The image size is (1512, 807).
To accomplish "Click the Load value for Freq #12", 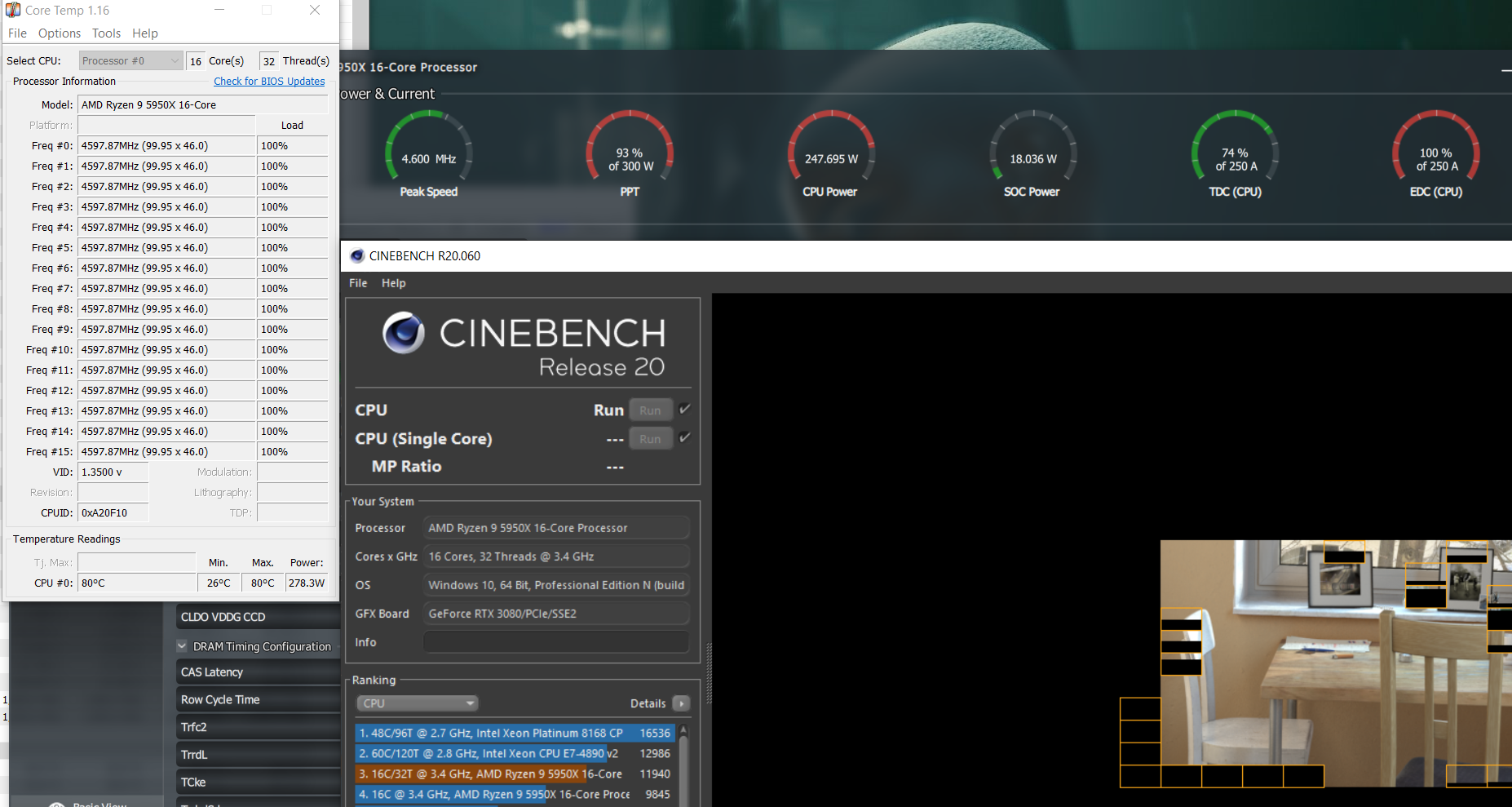I will click(x=293, y=391).
